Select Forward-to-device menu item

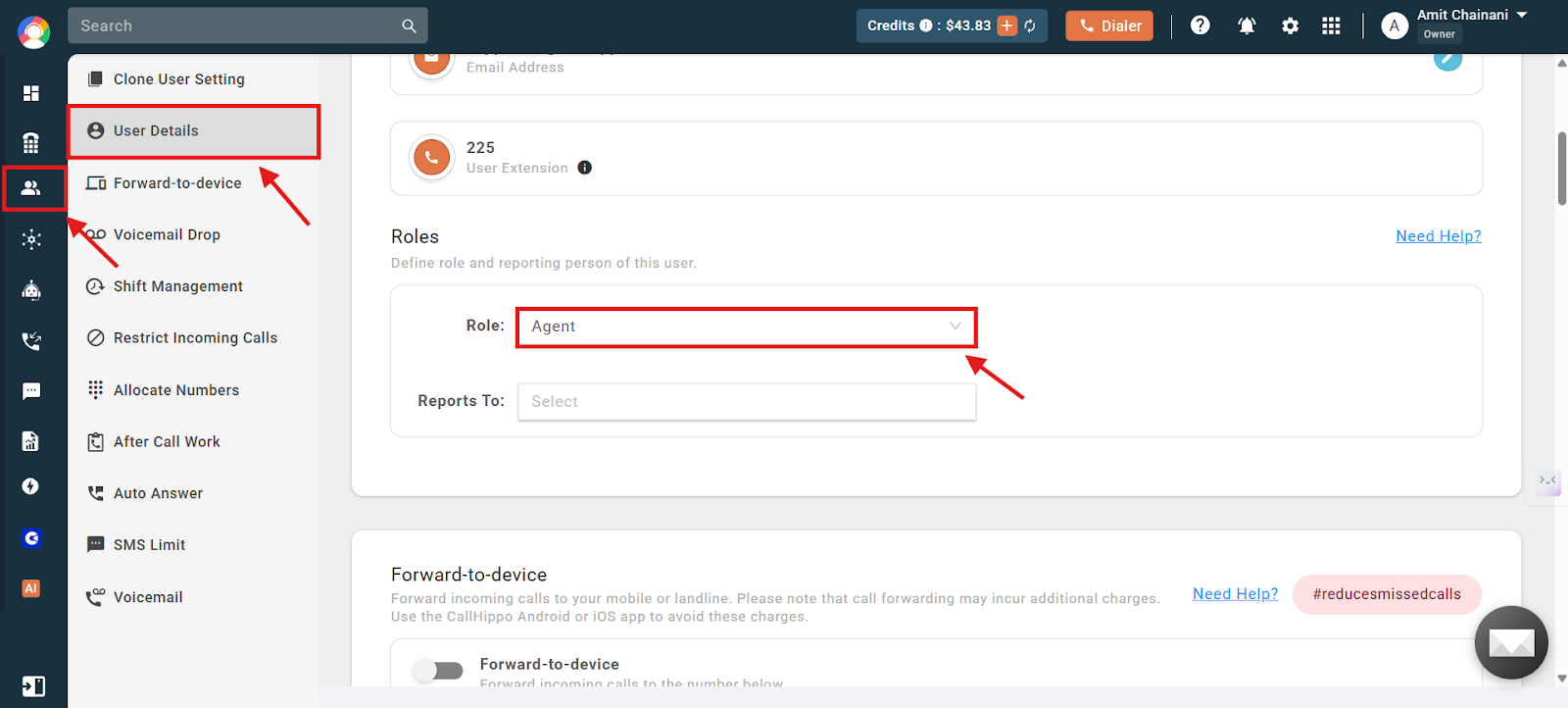pyautogui.click(x=194, y=183)
